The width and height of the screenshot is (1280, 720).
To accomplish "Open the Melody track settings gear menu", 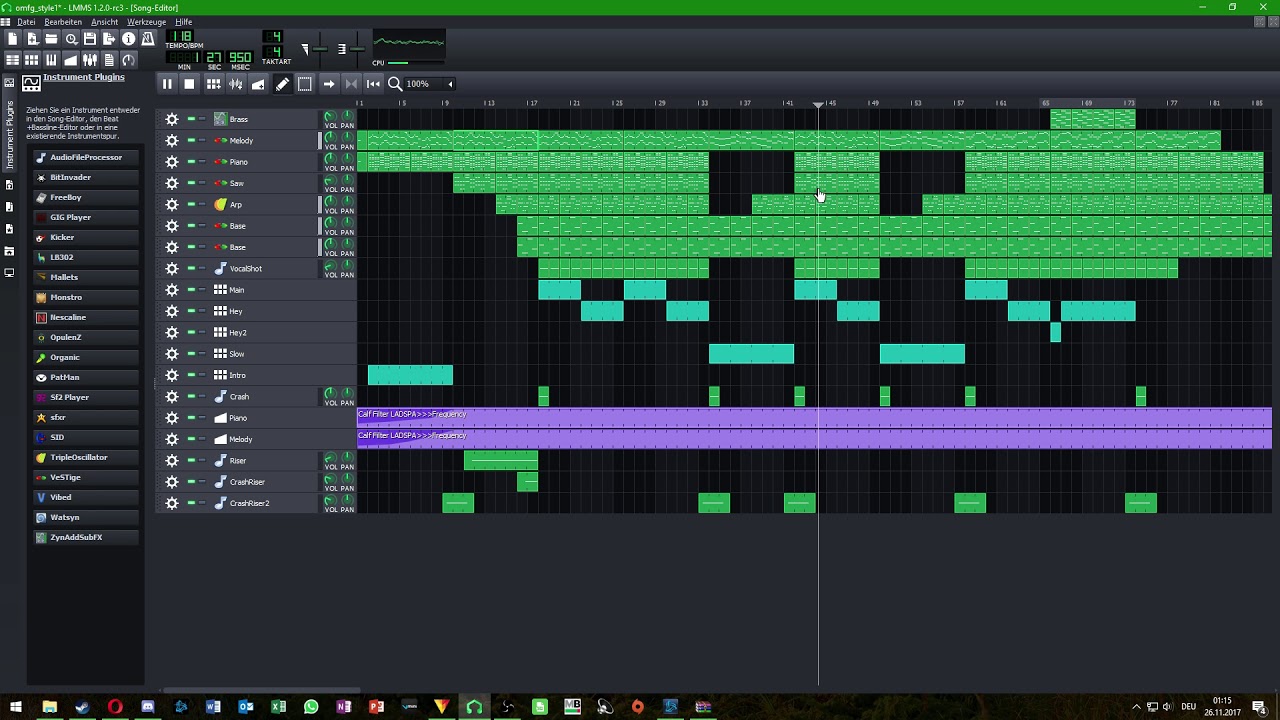I will click(172, 140).
